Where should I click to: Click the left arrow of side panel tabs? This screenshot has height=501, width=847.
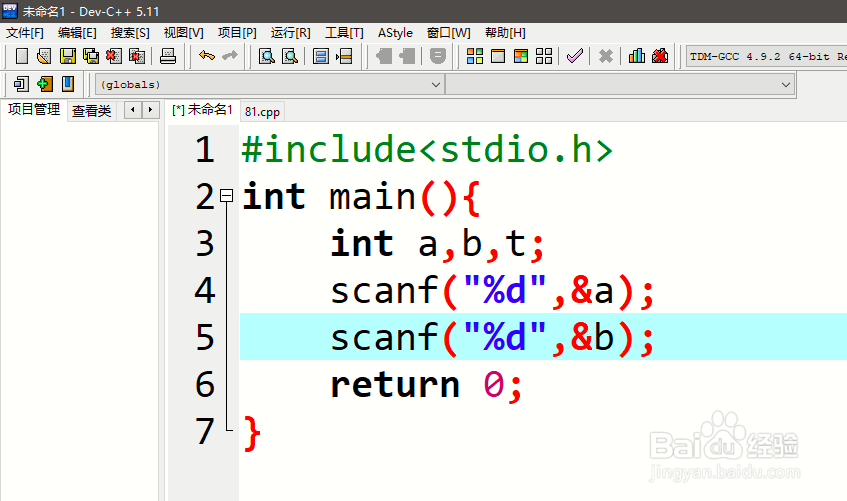[x=133, y=110]
